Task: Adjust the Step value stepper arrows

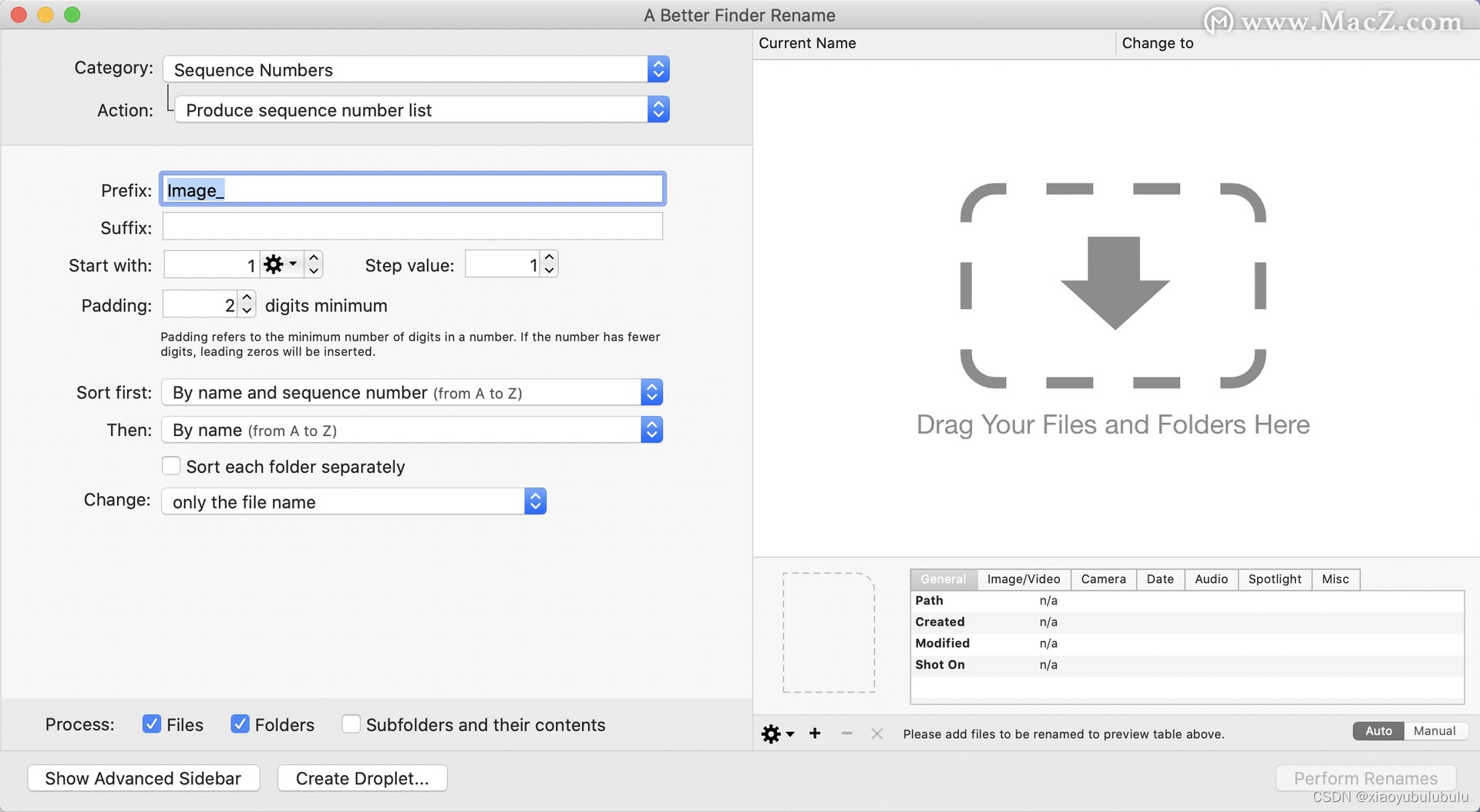Action: (549, 263)
